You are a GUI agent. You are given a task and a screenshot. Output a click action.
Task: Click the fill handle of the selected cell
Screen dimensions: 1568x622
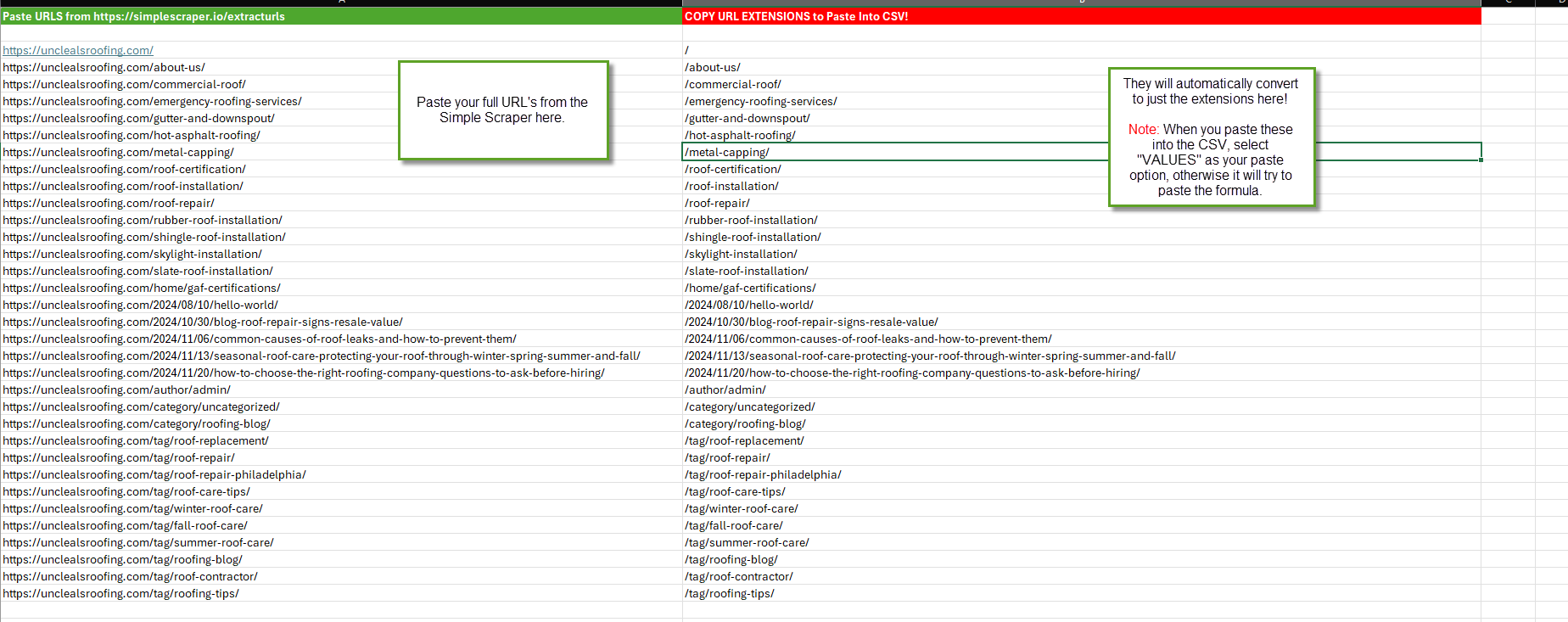1481,160
